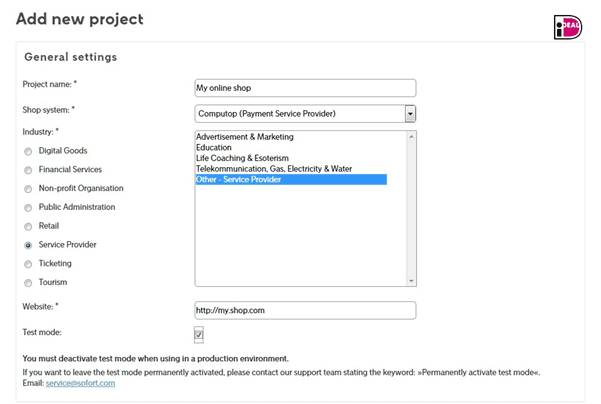Select Non-profit Organisation radio button
This screenshot has height=404, width=601.
click(x=28, y=189)
